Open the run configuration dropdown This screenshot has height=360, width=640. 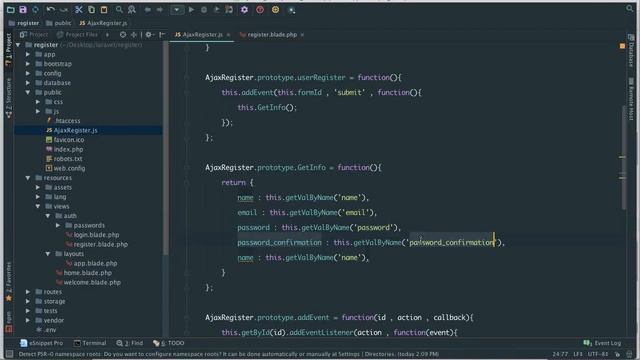[x=177, y=9]
